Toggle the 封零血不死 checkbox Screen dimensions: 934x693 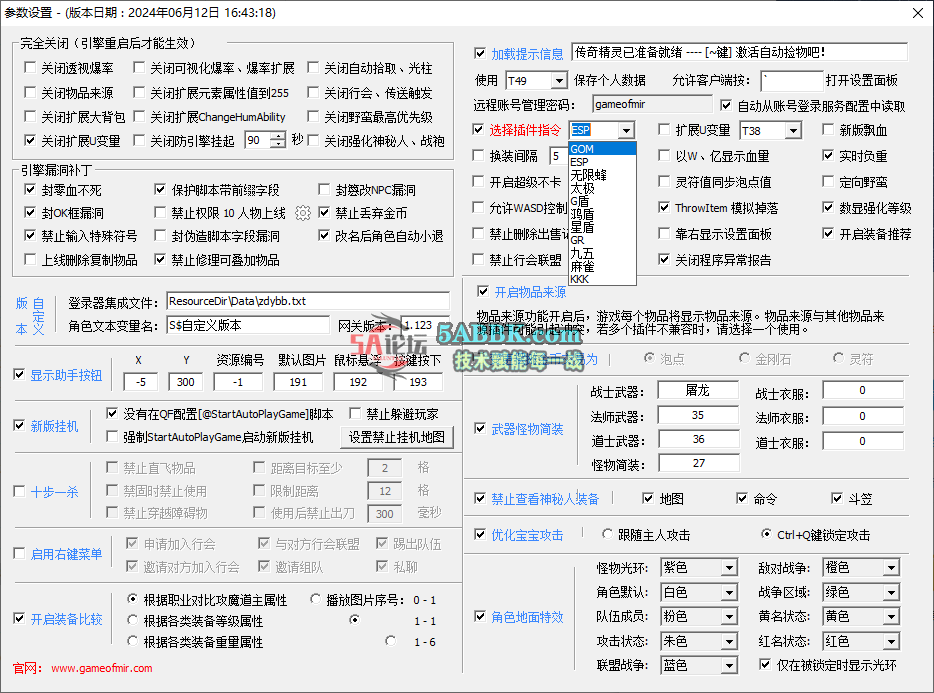coord(31,190)
